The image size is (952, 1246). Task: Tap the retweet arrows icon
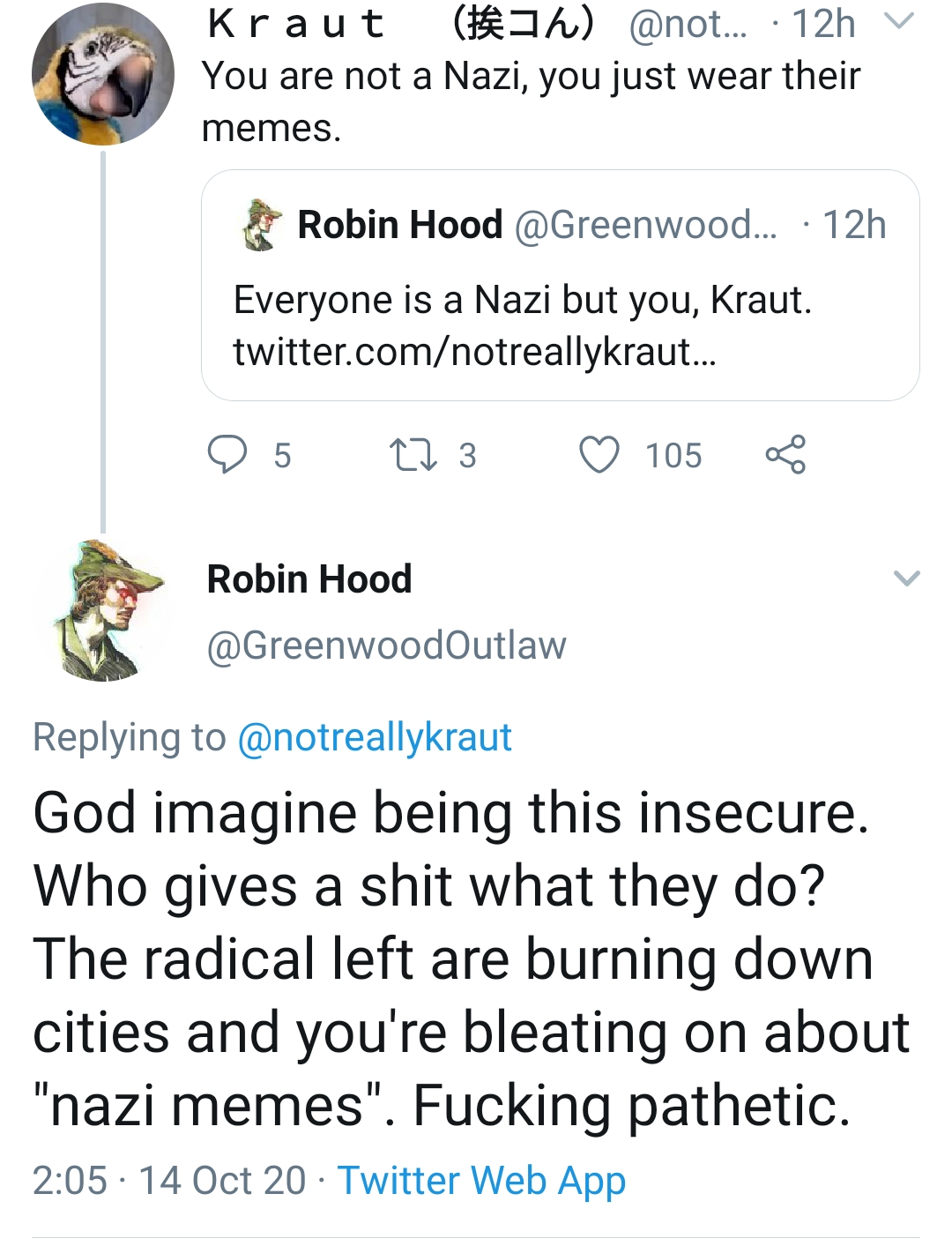pyautogui.click(x=413, y=455)
